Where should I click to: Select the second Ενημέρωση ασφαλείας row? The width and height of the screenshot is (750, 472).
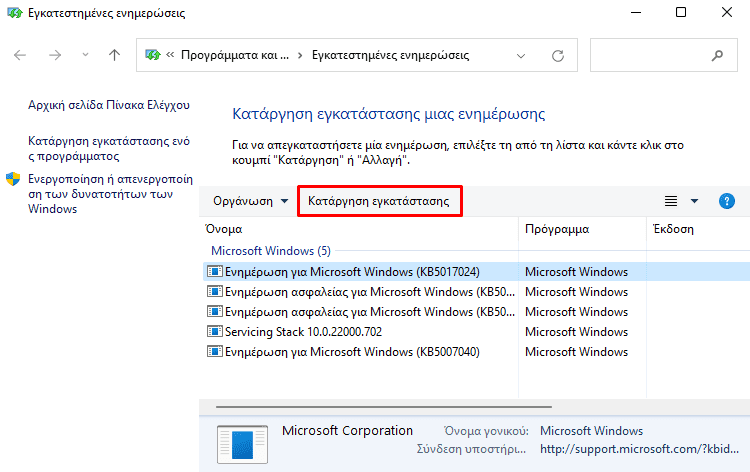click(x=476, y=312)
